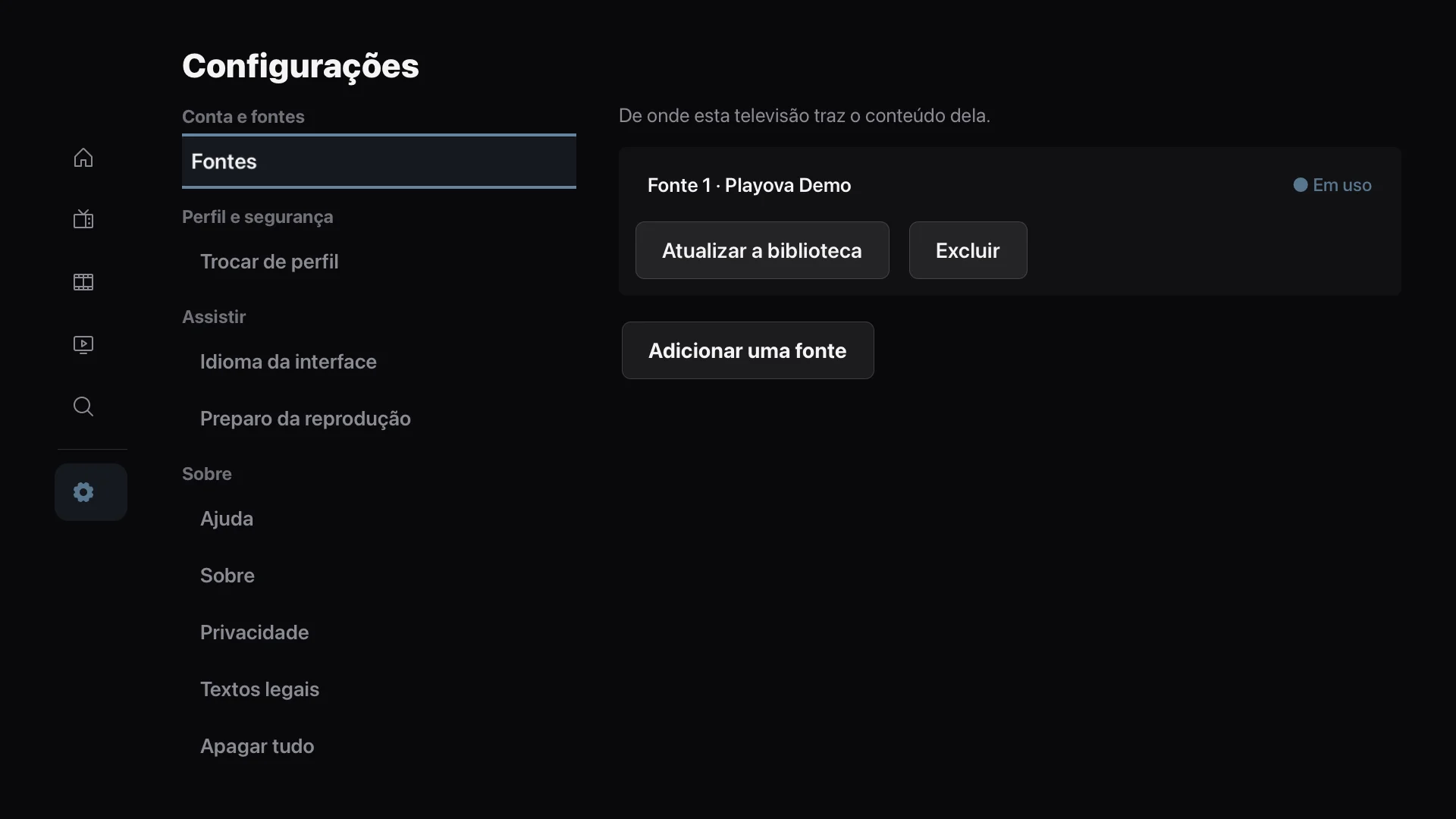This screenshot has height=819, width=1456.
Task: Click Atualizar a biblioteca button
Action: pos(762,250)
